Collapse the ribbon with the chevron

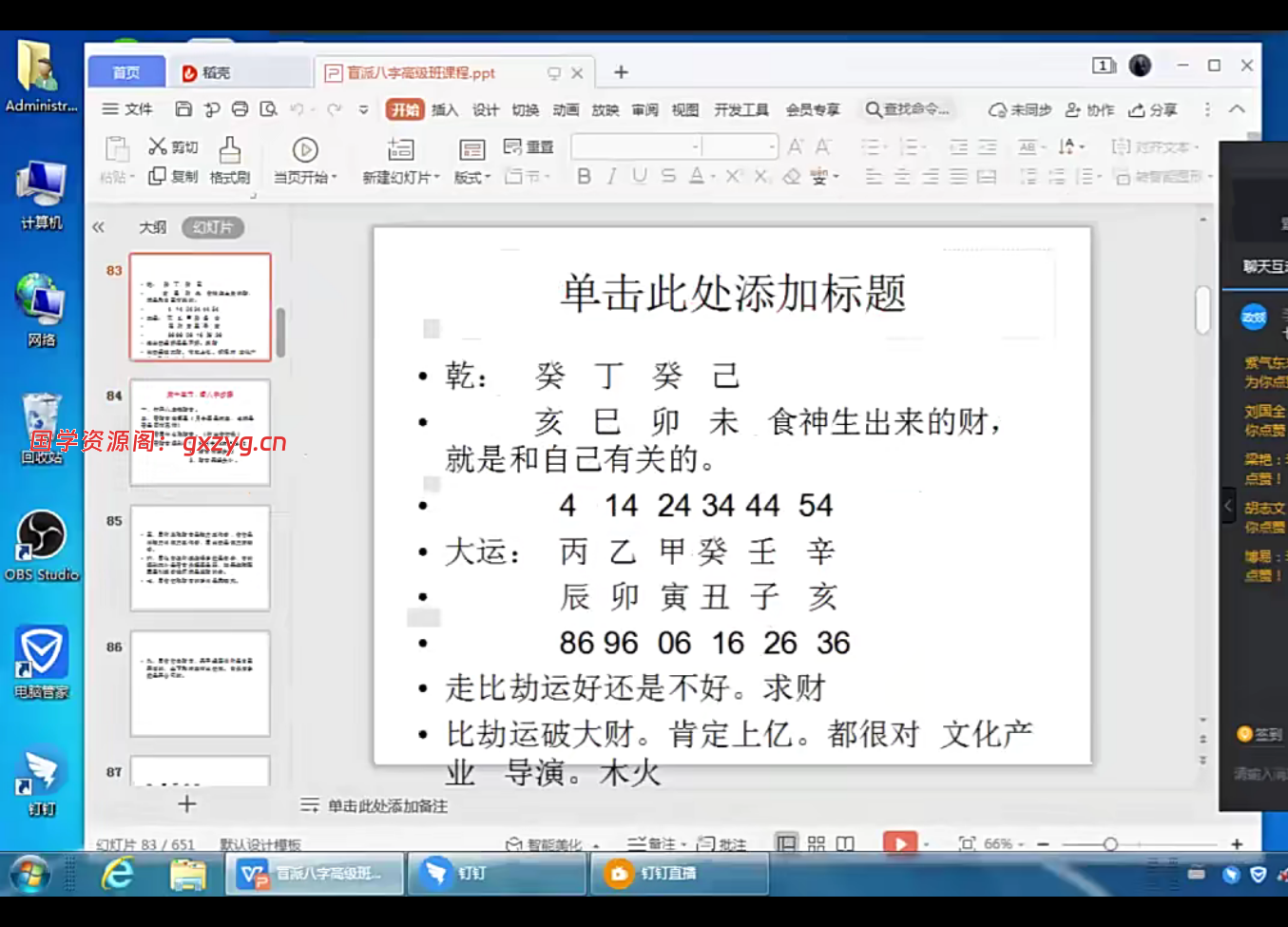click(x=1237, y=109)
